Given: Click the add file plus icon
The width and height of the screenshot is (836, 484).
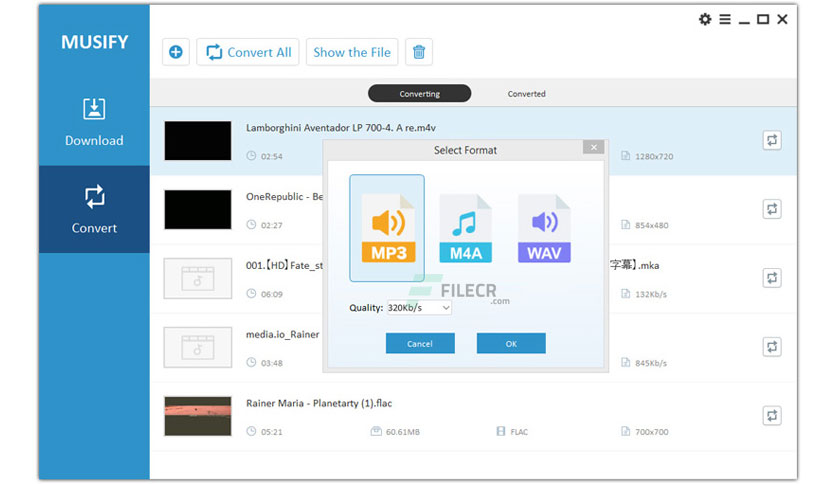Looking at the screenshot, I should pos(176,52).
